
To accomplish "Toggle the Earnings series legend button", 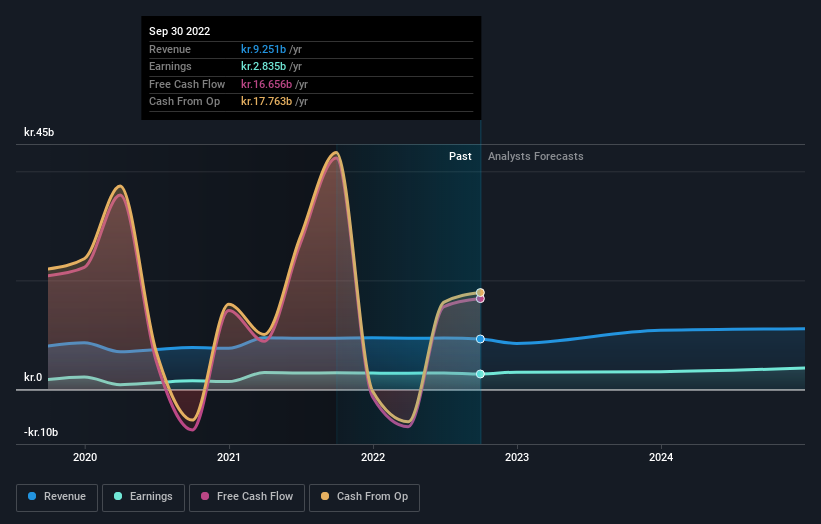I will pyautogui.click(x=143, y=497).
